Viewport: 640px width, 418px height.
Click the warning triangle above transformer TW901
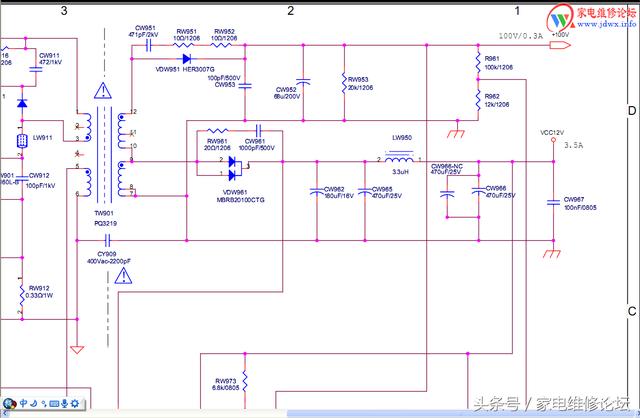point(103,91)
